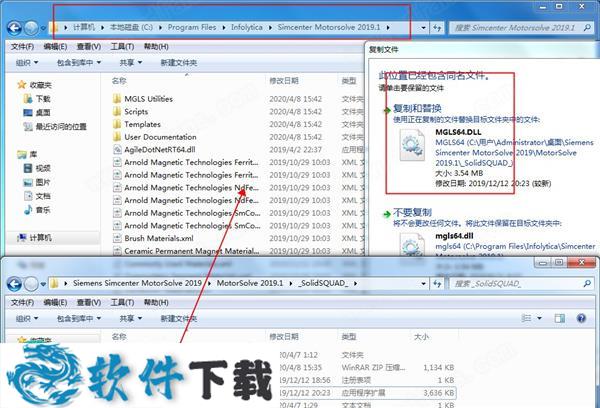
Task: Click Program Files breadcrumb in top address bar
Action: click(192, 28)
